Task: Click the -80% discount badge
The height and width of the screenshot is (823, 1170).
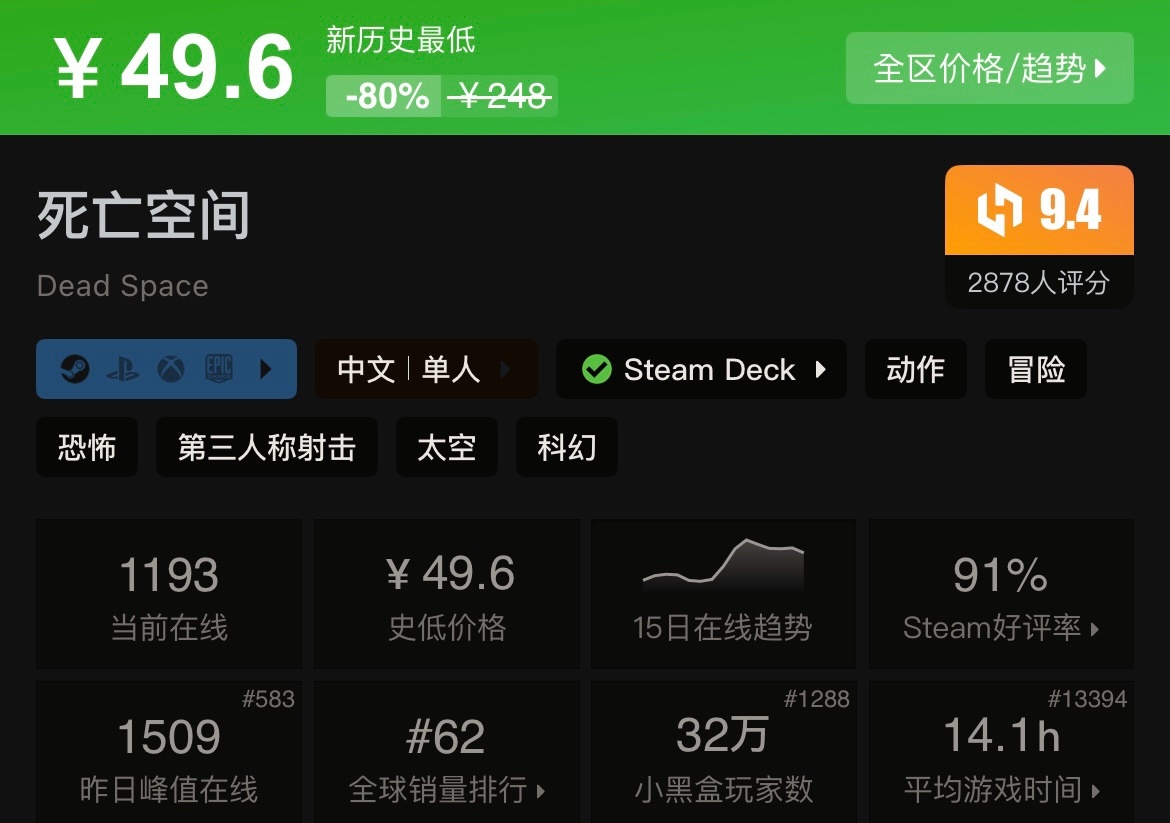Action: [384, 96]
